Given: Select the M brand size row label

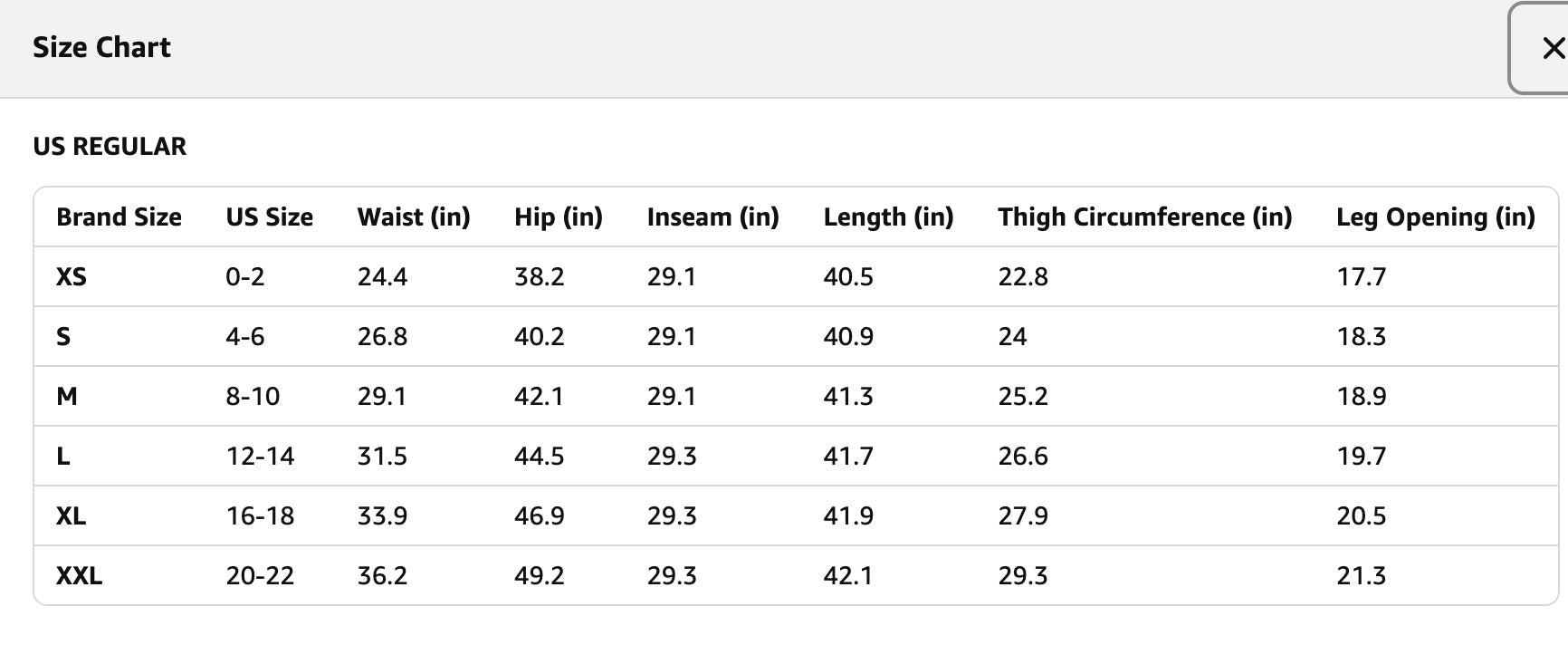Looking at the screenshot, I should (67, 397).
